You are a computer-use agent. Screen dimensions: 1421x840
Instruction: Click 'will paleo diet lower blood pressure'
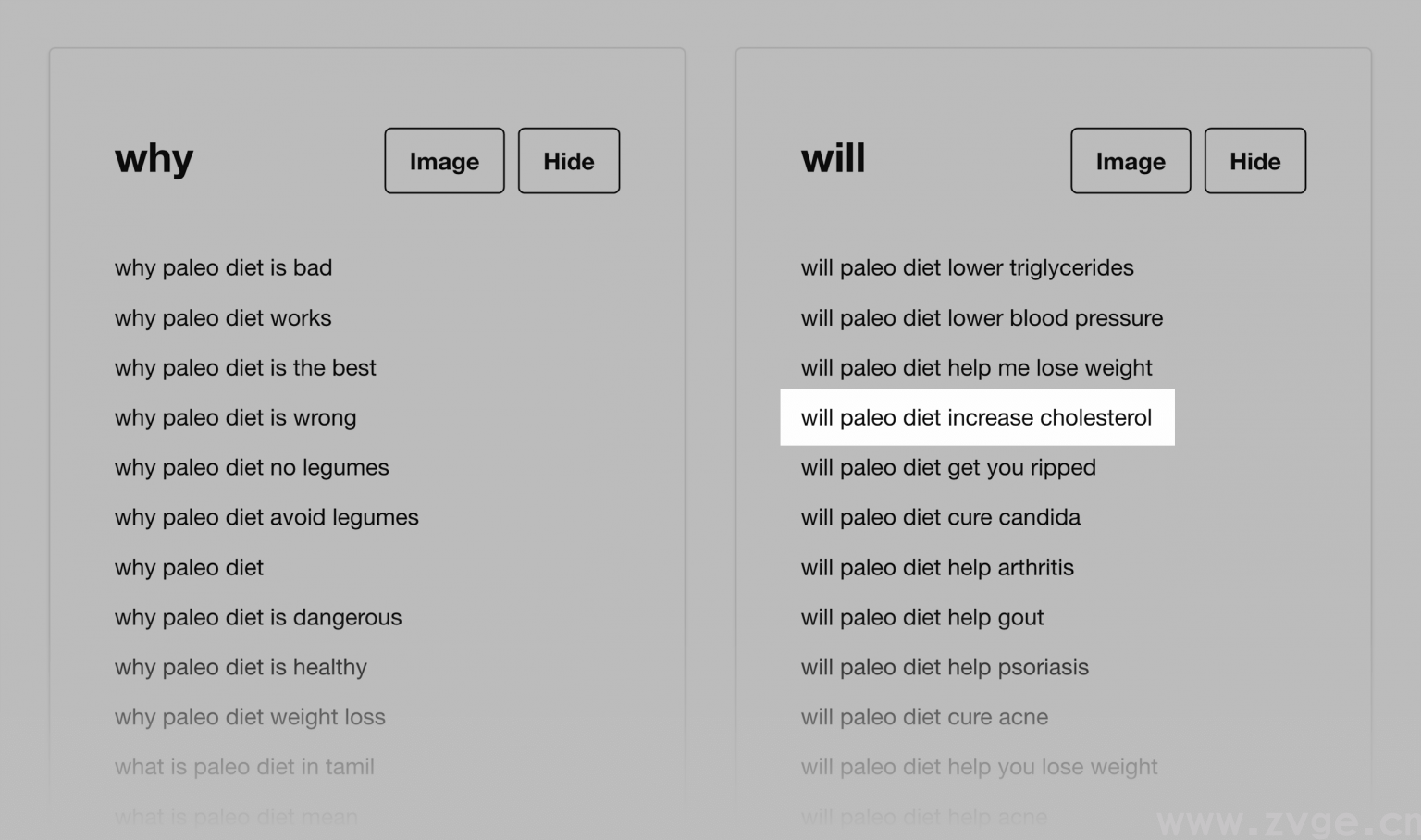pyautogui.click(x=982, y=318)
